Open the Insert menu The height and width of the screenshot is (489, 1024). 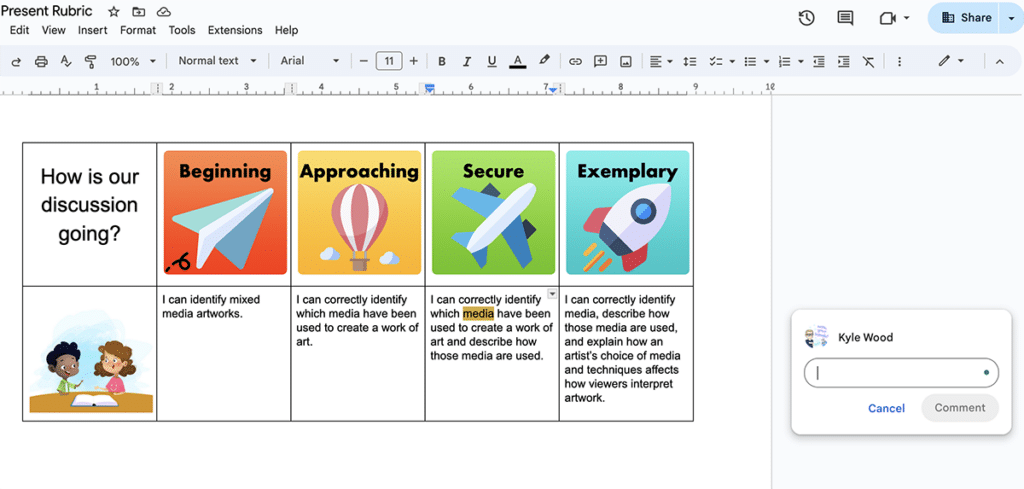[93, 30]
